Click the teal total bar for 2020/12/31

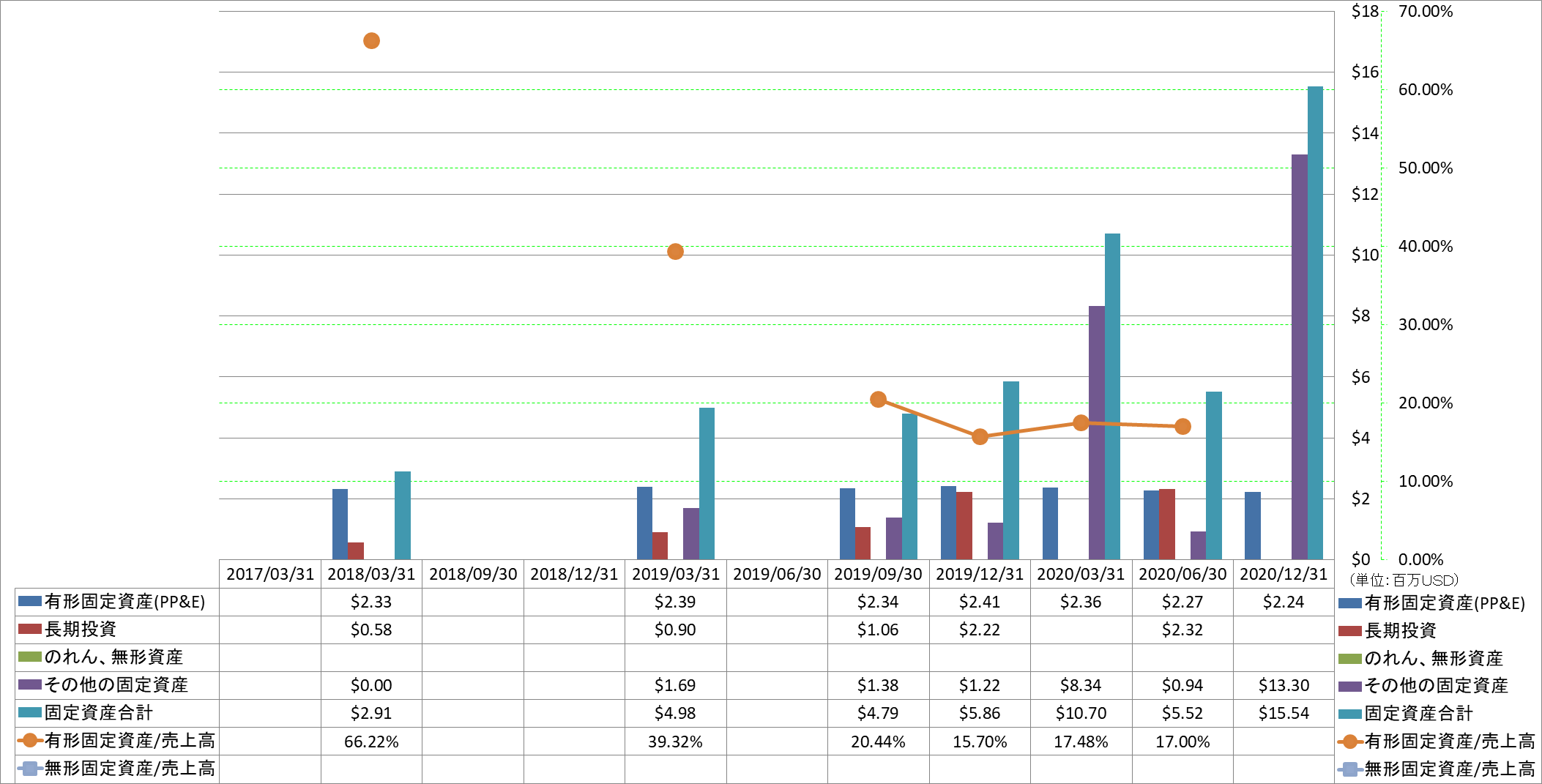pos(1315,323)
